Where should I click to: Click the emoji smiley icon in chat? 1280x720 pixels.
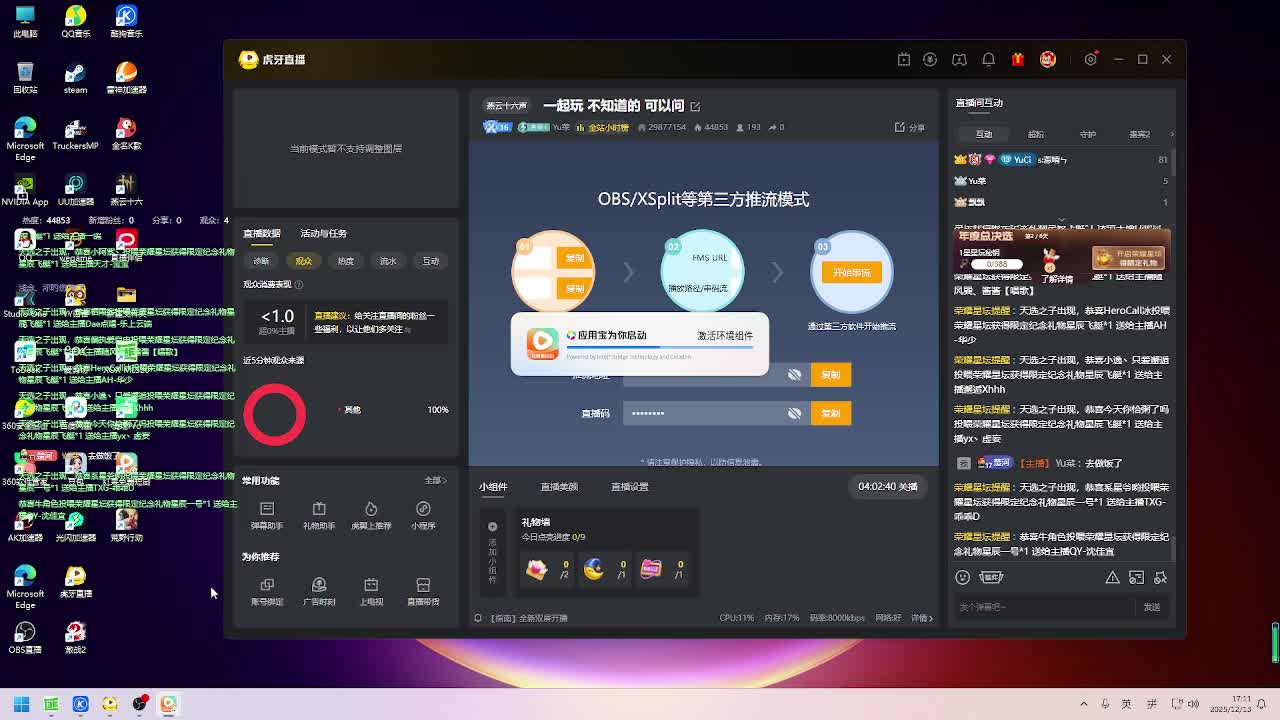click(962, 577)
